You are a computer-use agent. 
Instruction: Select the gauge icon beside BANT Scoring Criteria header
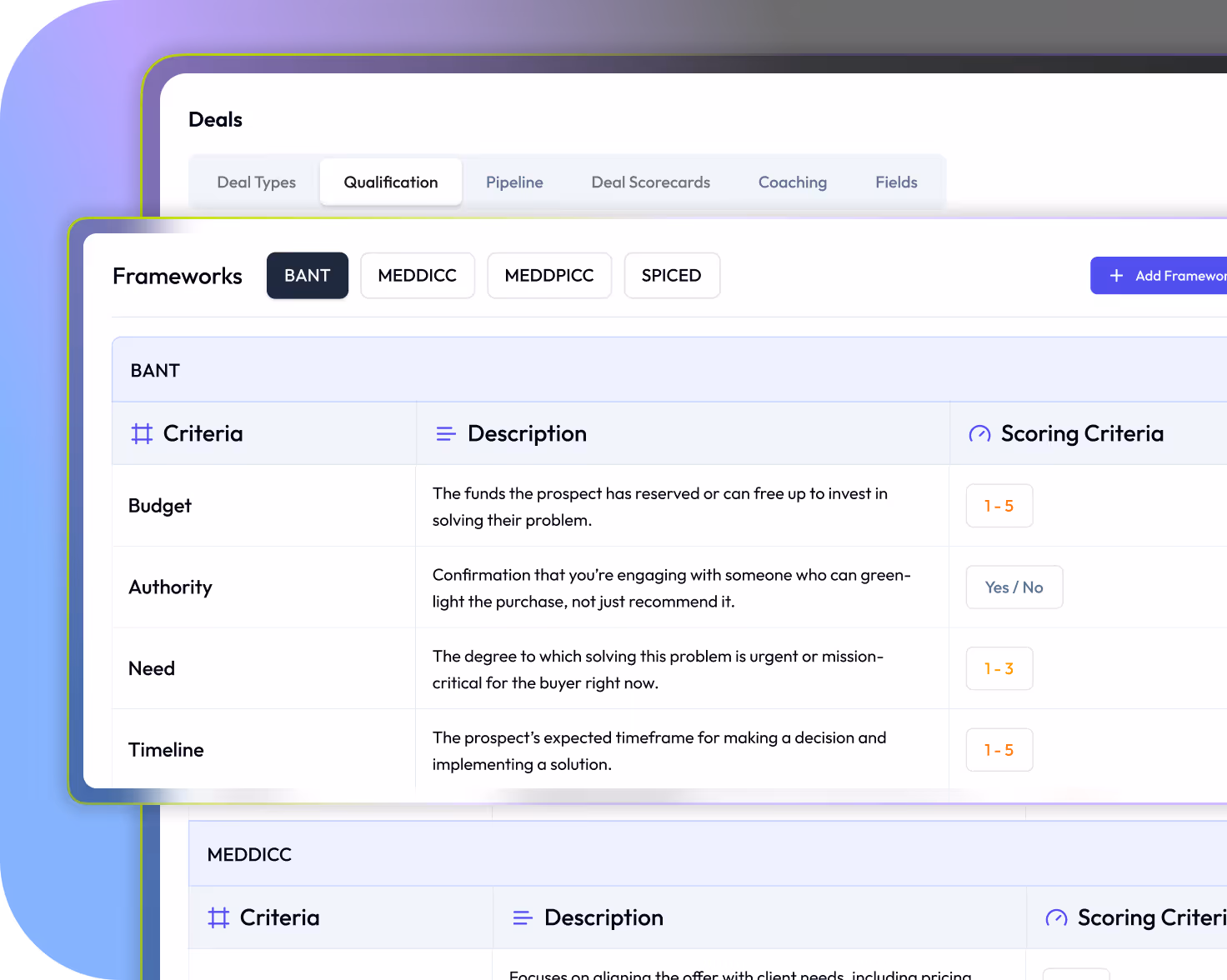(979, 433)
